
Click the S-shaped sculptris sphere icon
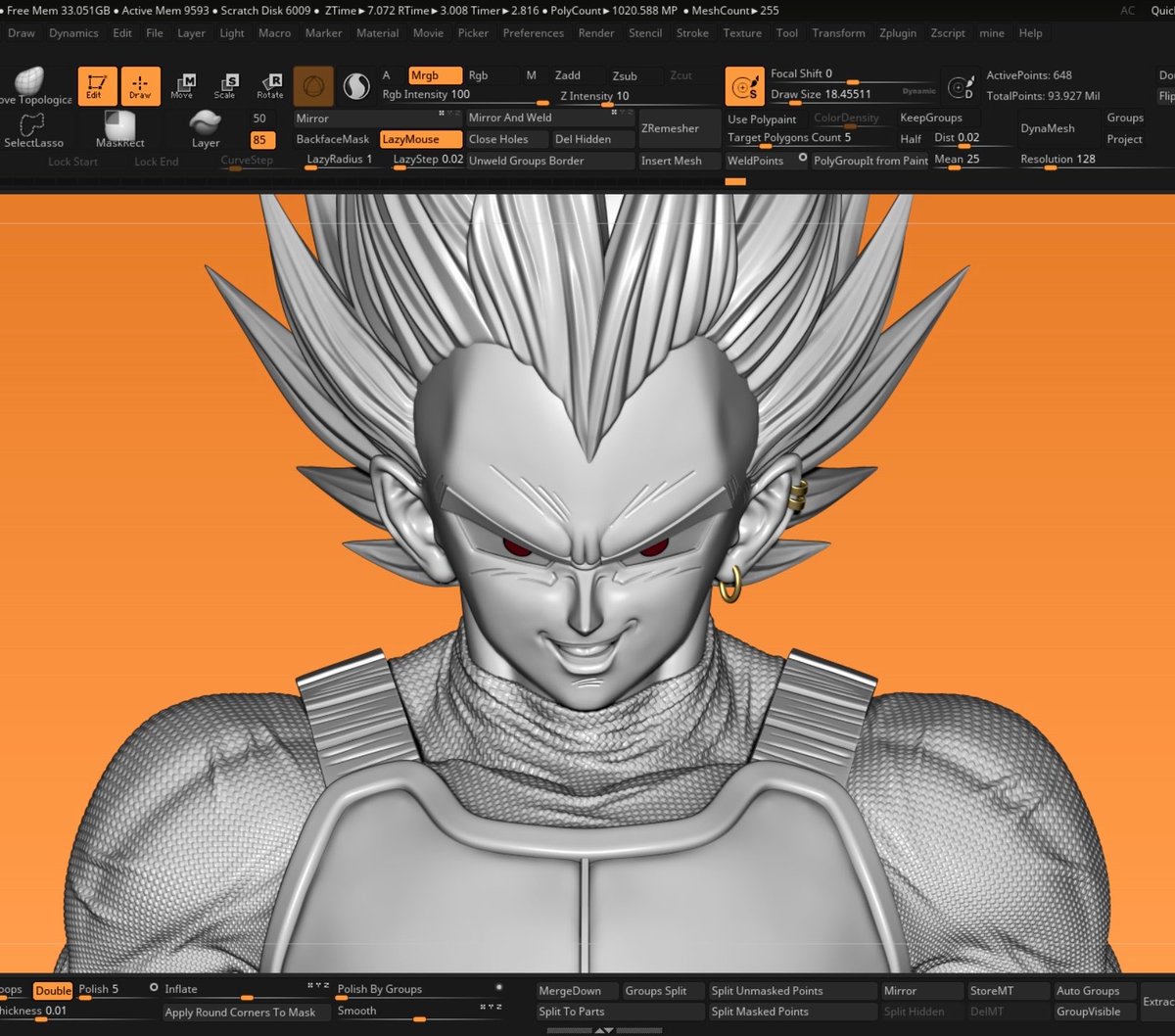pyautogui.click(x=355, y=87)
